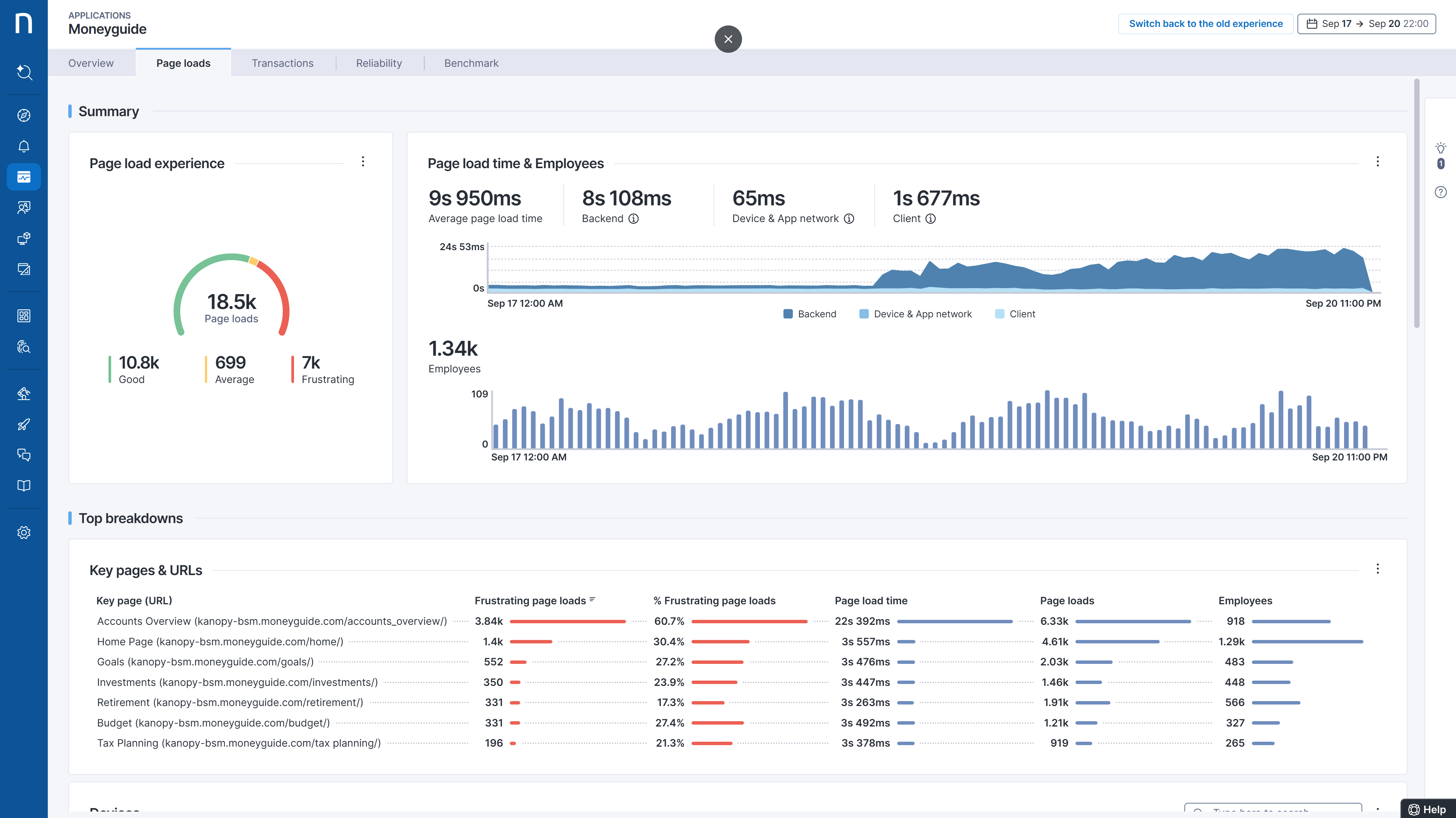Screen dimensions: 1456x818
Task: Switch to the Reliability tab
Action: tap(379, 63)
